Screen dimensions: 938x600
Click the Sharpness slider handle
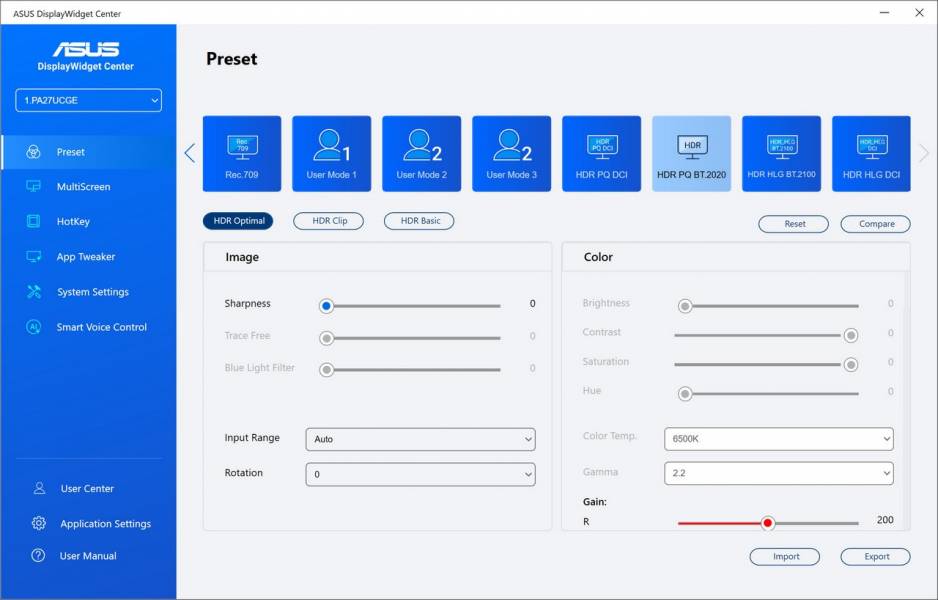pos(326,305)
